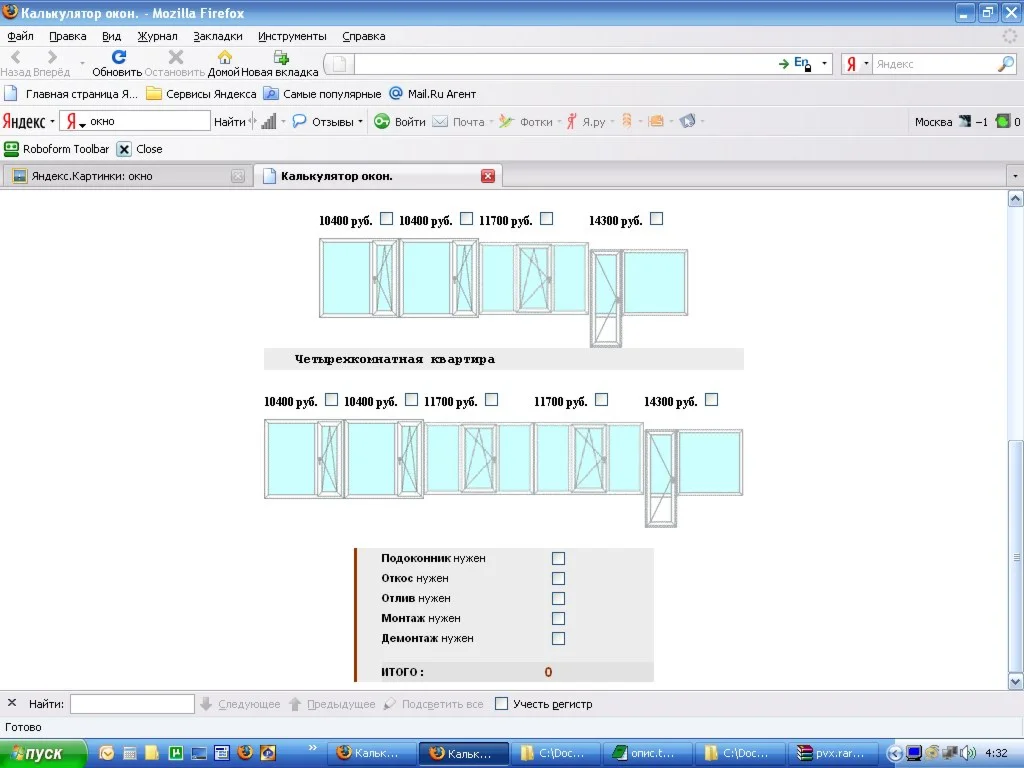Click the search magnifier in Яндекс search box
1024x768 pixels.
tap(1005, 64)
